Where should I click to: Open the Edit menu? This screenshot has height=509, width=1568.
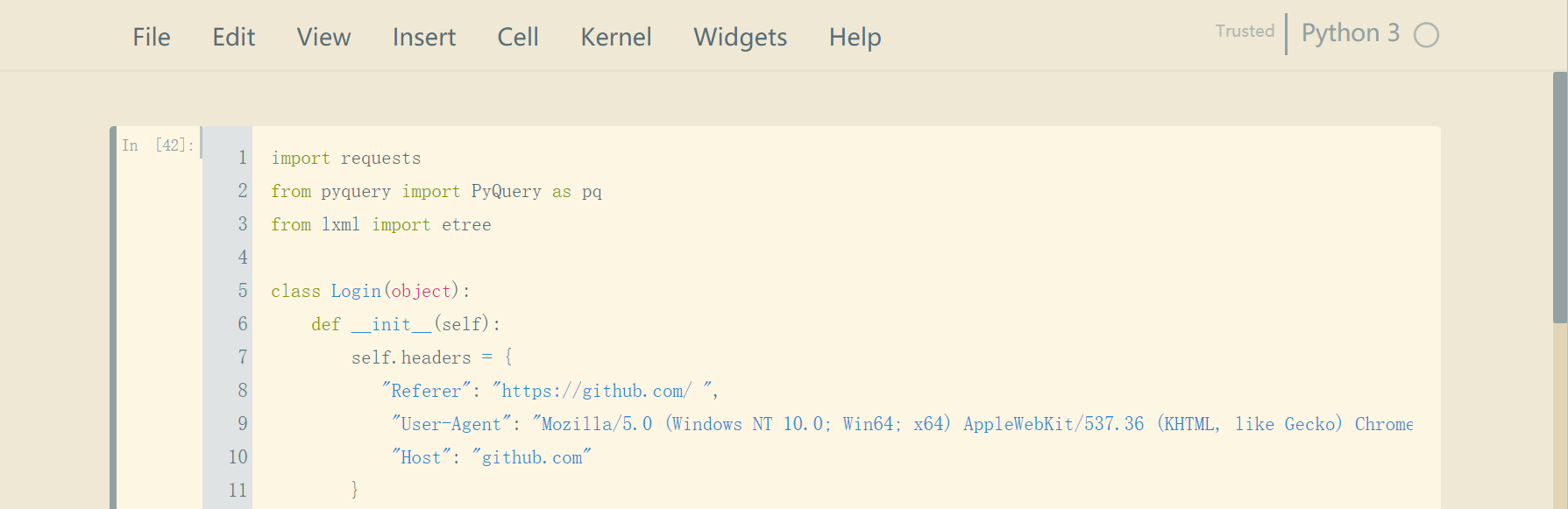tap(232, 37)
